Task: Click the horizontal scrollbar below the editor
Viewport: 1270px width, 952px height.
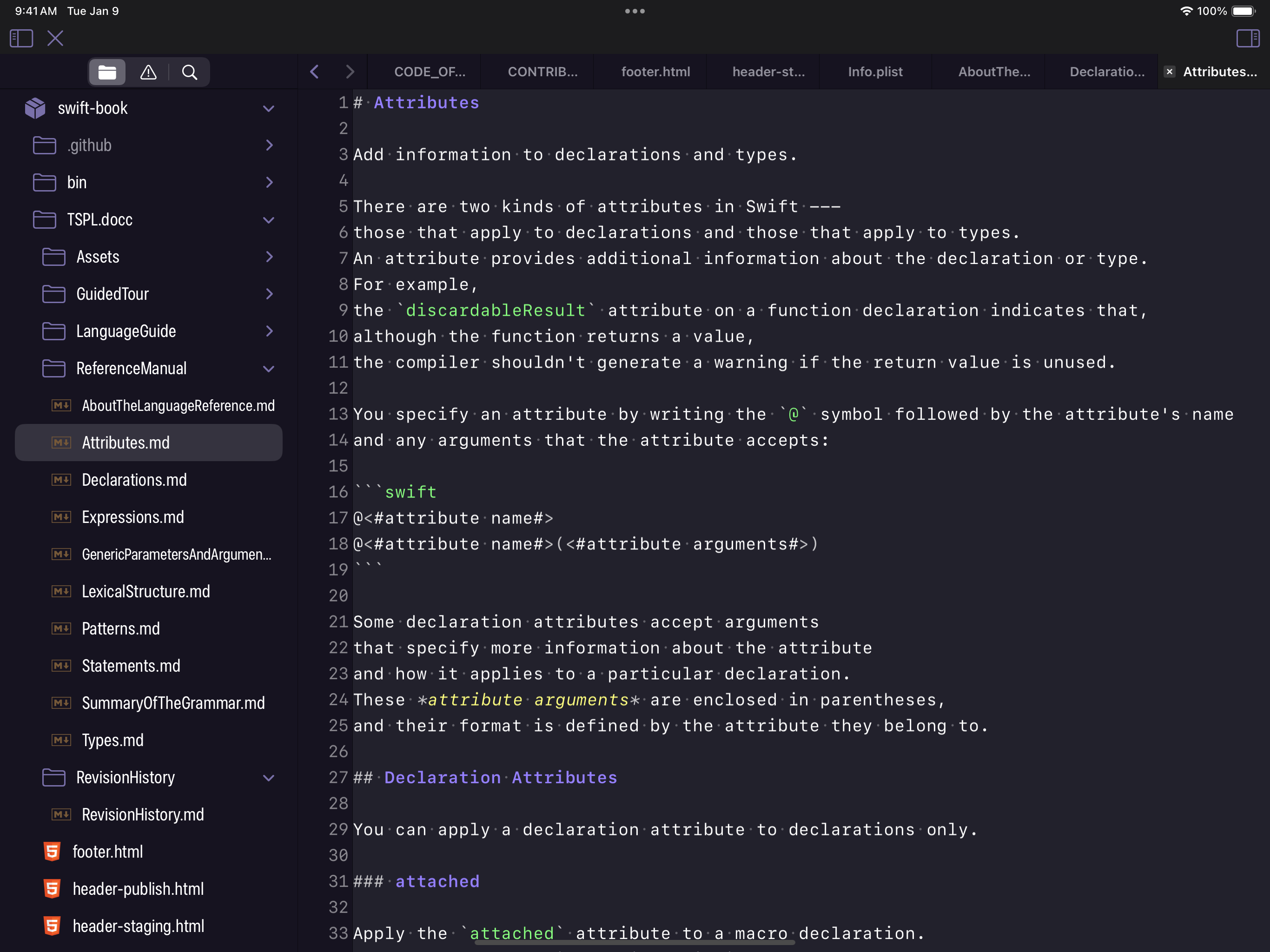Action: (635, 942)
